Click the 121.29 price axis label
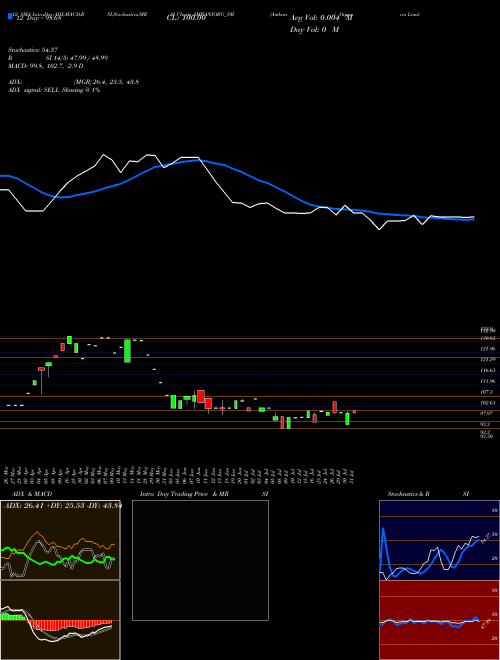The height and width of the screenshot is (660, 500). [x=488, y=360]
